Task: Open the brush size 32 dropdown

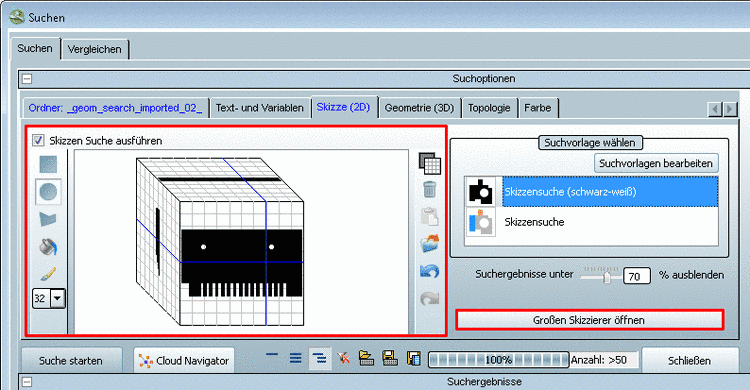Action: pos(57,299)
